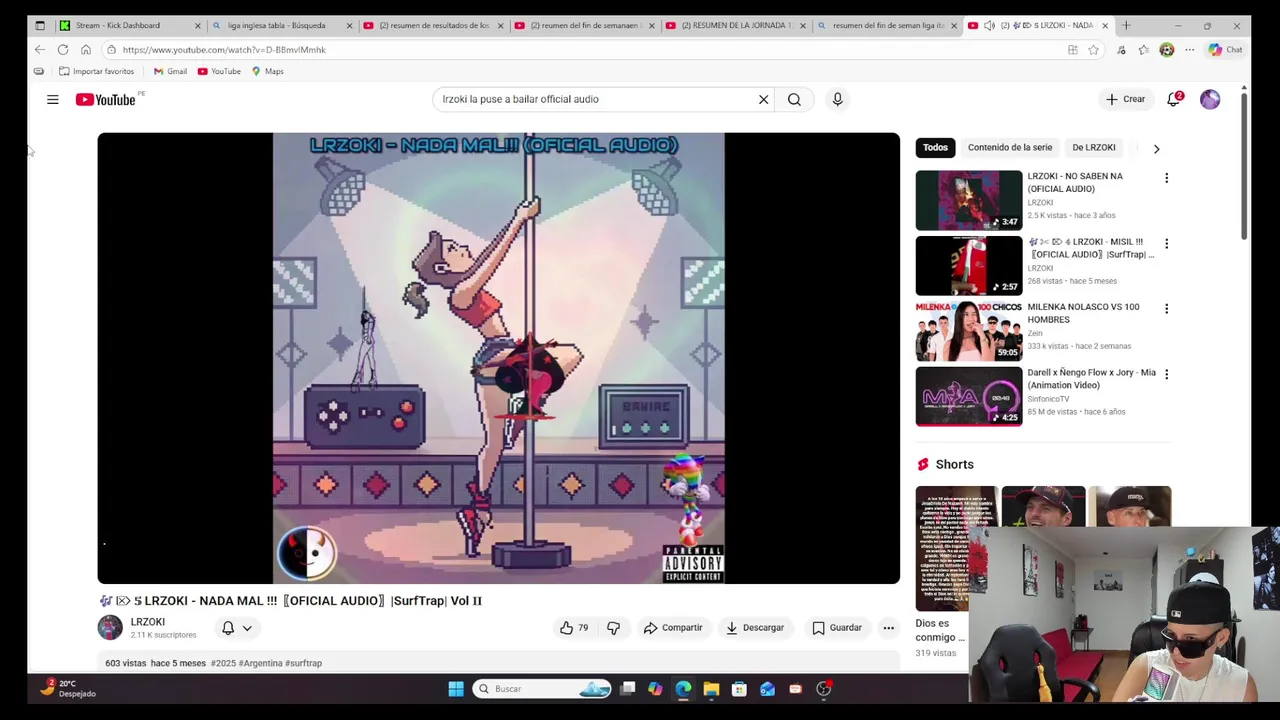Screen dimensions: 1280x720
Task: Open options for LRZOKI - NO SABEN NA video
Action: pos(1166,178)
